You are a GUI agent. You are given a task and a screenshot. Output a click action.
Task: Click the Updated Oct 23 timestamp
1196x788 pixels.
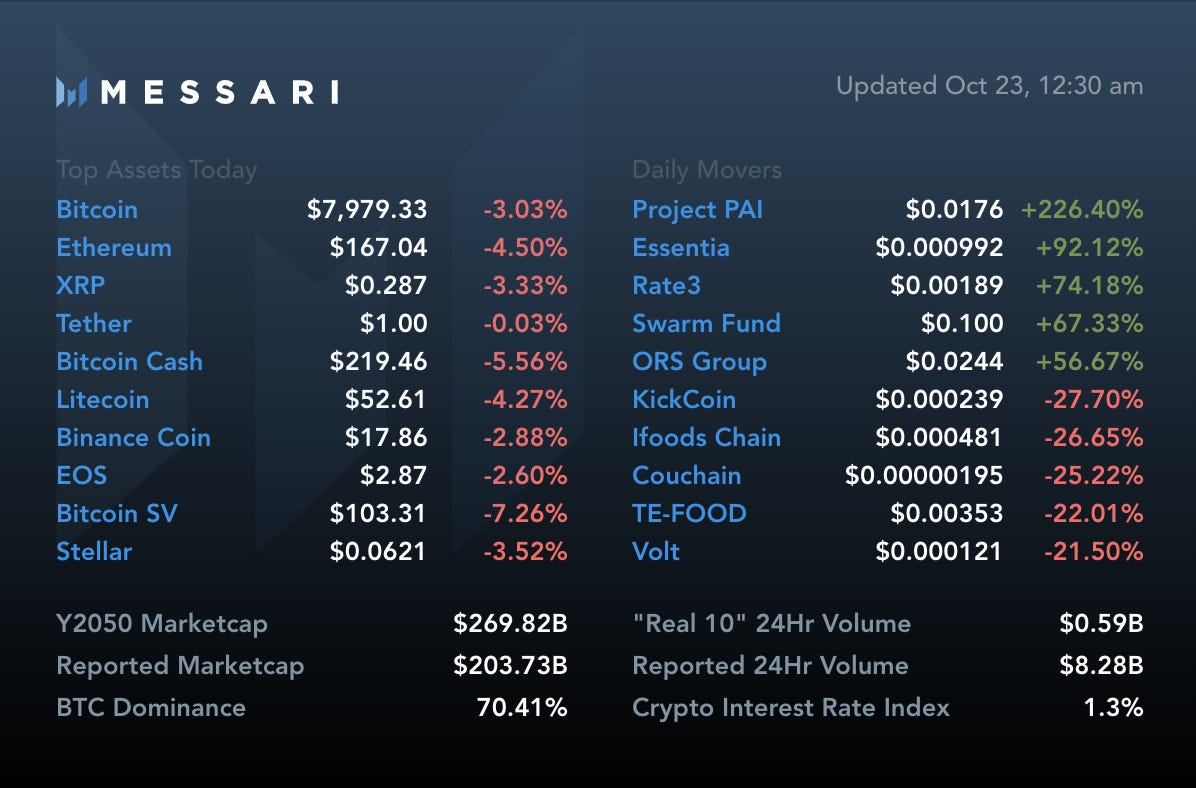(x=989, y=86)
